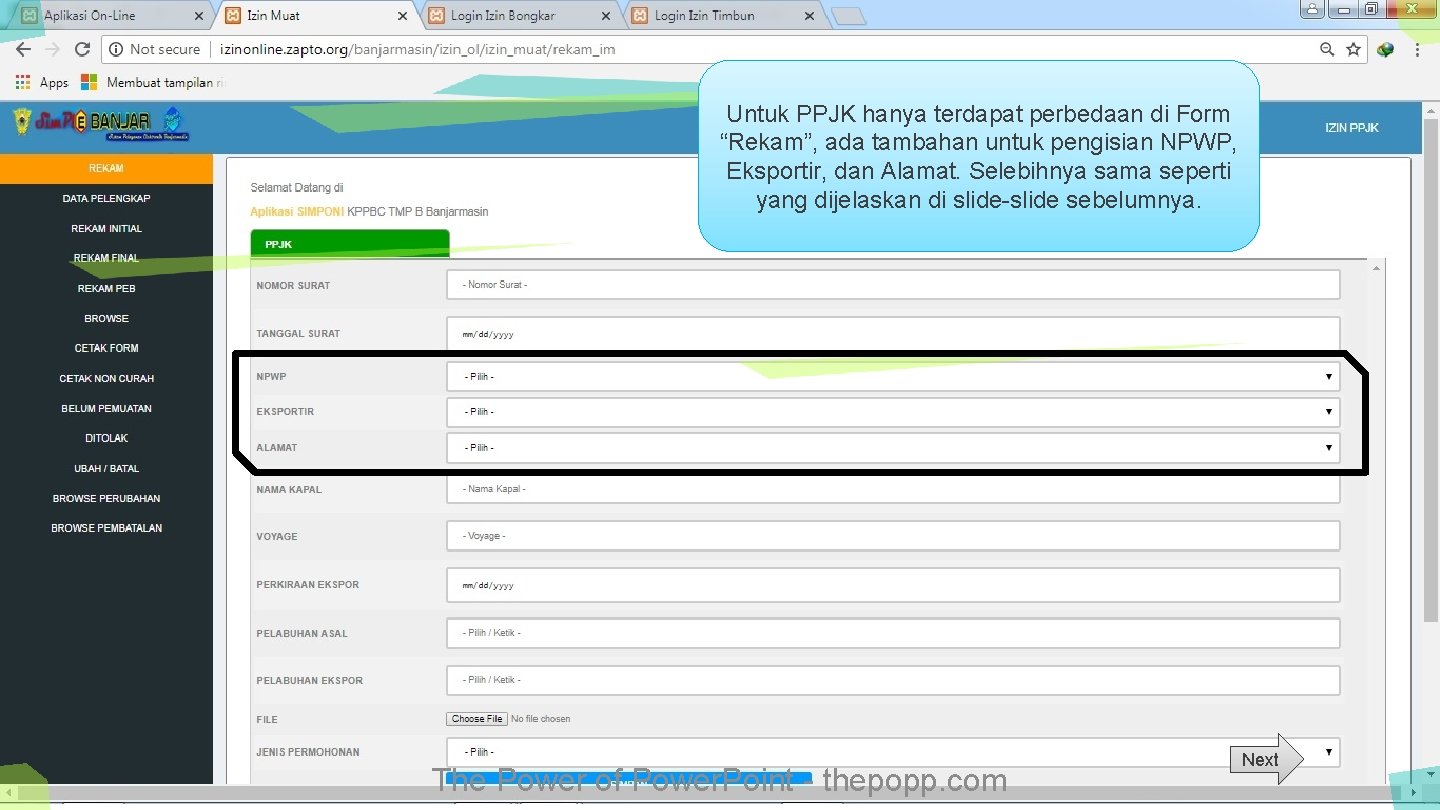This screenshot has height=810, width=1440.
Task: Click the Not secure info icon
Action: [x=116, y=49]
